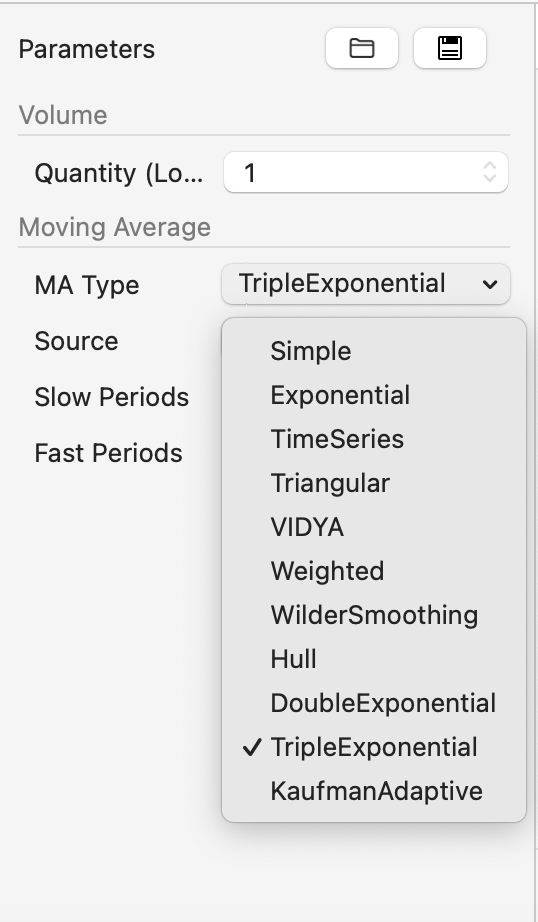Click the Moving Average section header

point(115,227)
